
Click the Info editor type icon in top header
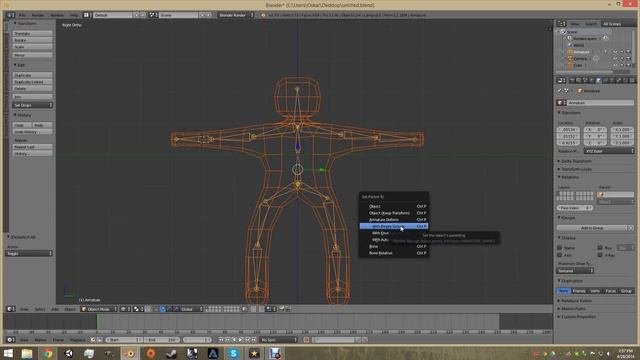(11, 15)
